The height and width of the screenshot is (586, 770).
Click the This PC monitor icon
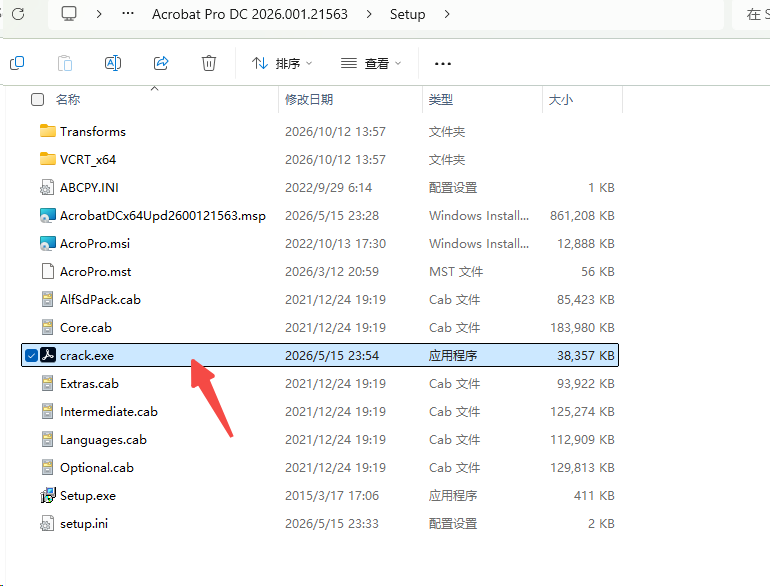[69, 13]
